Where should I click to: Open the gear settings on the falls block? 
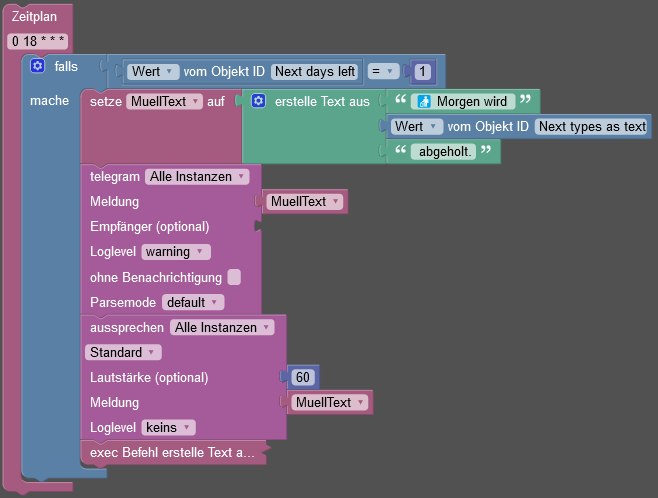[37, 66]
